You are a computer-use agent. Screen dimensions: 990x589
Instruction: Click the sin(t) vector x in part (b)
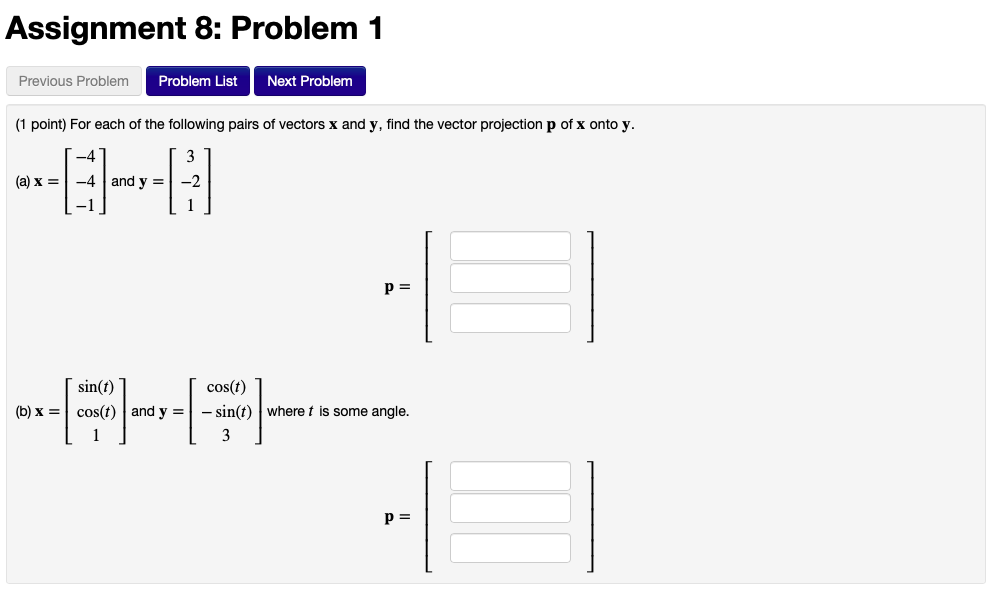(x=95, y=410)
